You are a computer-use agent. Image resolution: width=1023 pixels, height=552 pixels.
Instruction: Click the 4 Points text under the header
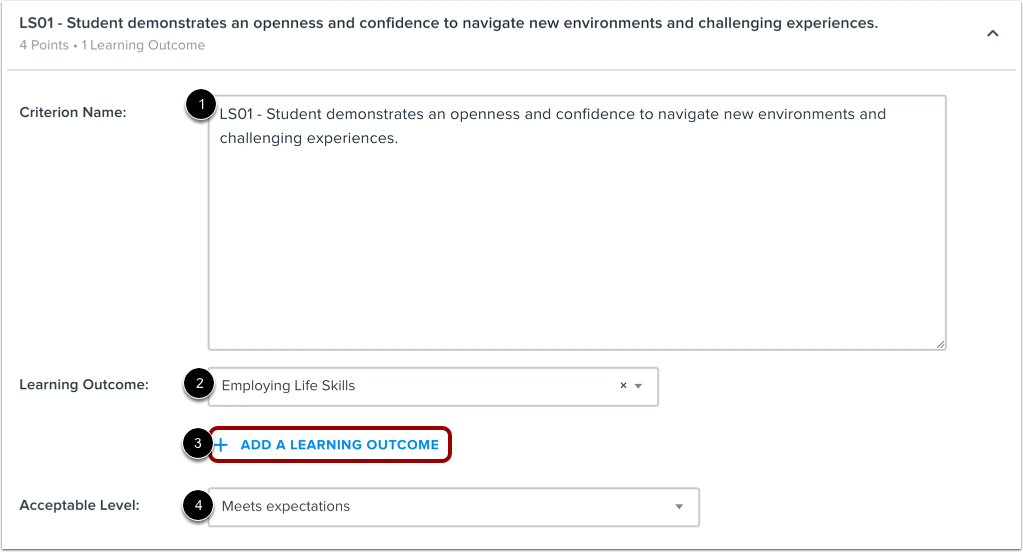pos(45,45)
